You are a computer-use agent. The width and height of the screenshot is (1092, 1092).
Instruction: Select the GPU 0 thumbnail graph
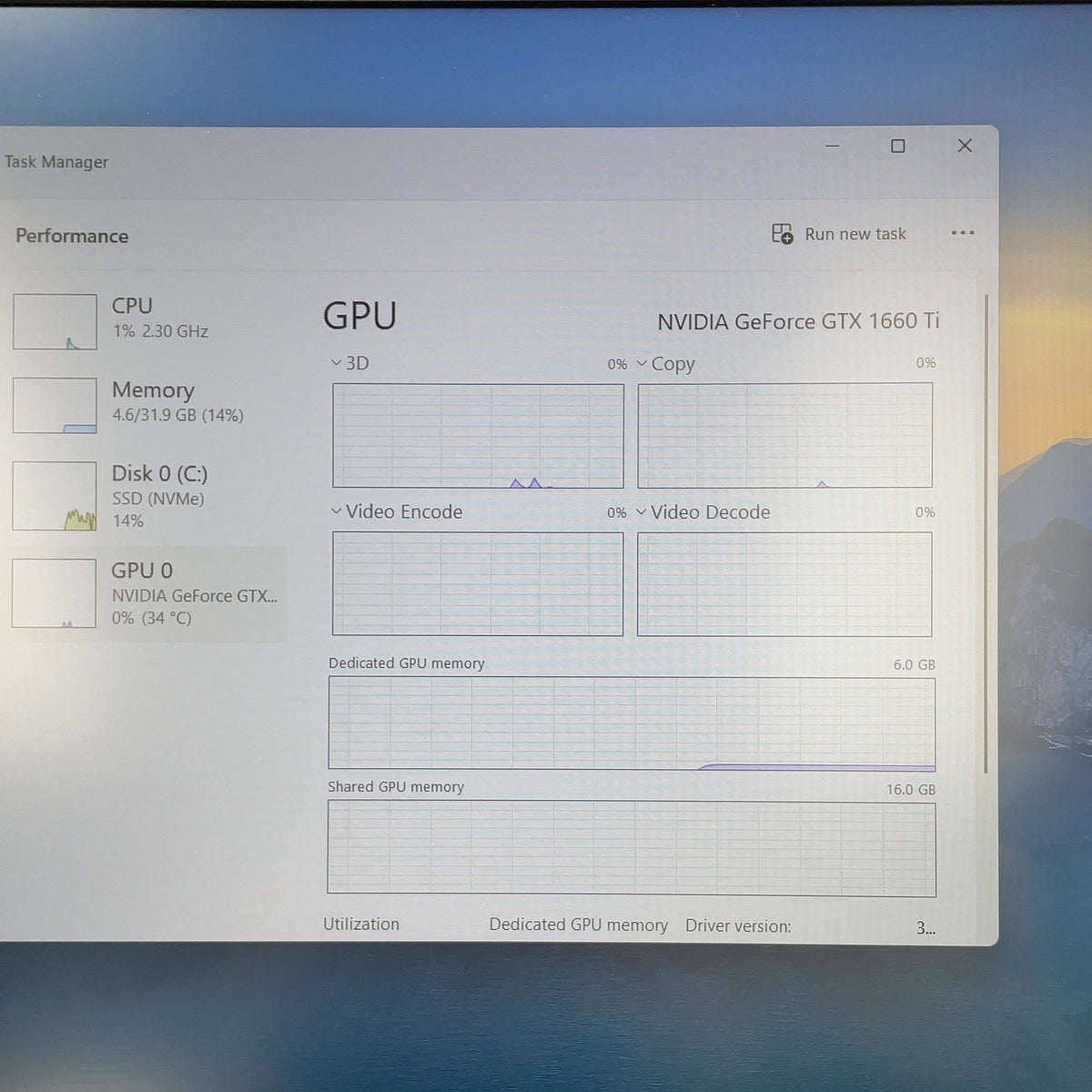click(x=54, y=593)
